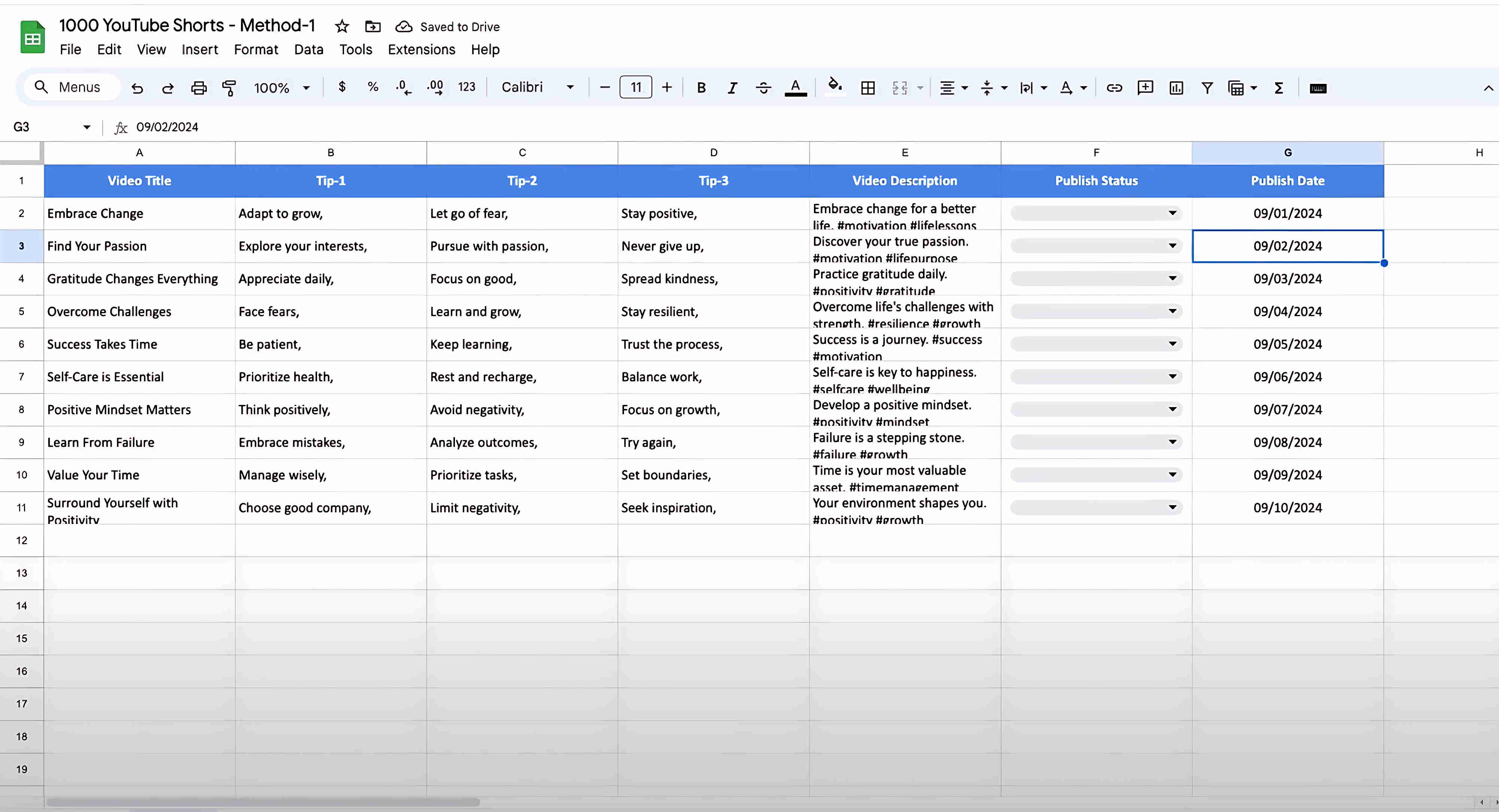1499x812 pixels.
Task: Open the Data menu
Action: (308, 49)
